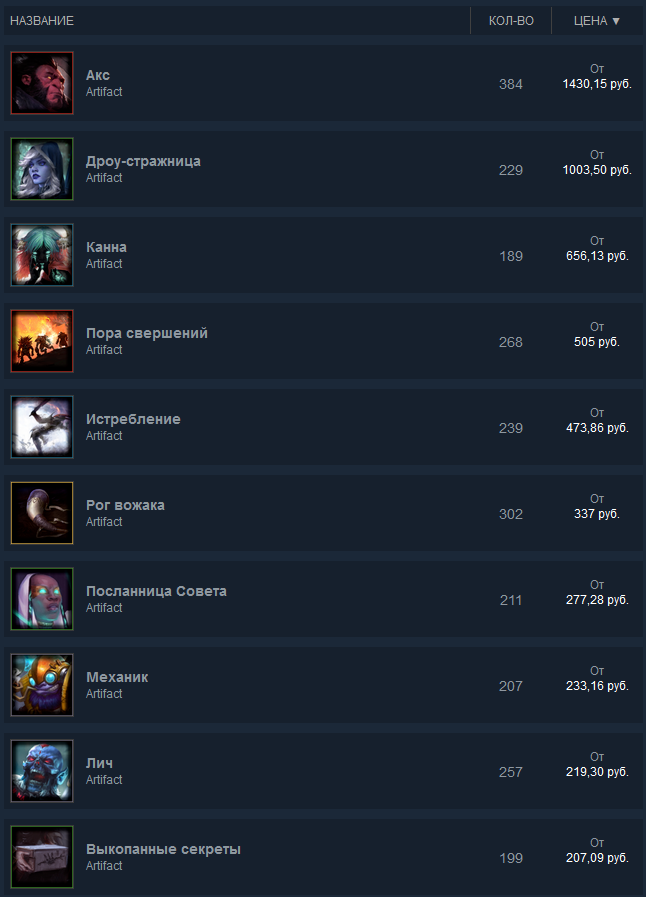
Task: Click the Канна card artwork
Action: pyautogui.click(x=42, y=255)
